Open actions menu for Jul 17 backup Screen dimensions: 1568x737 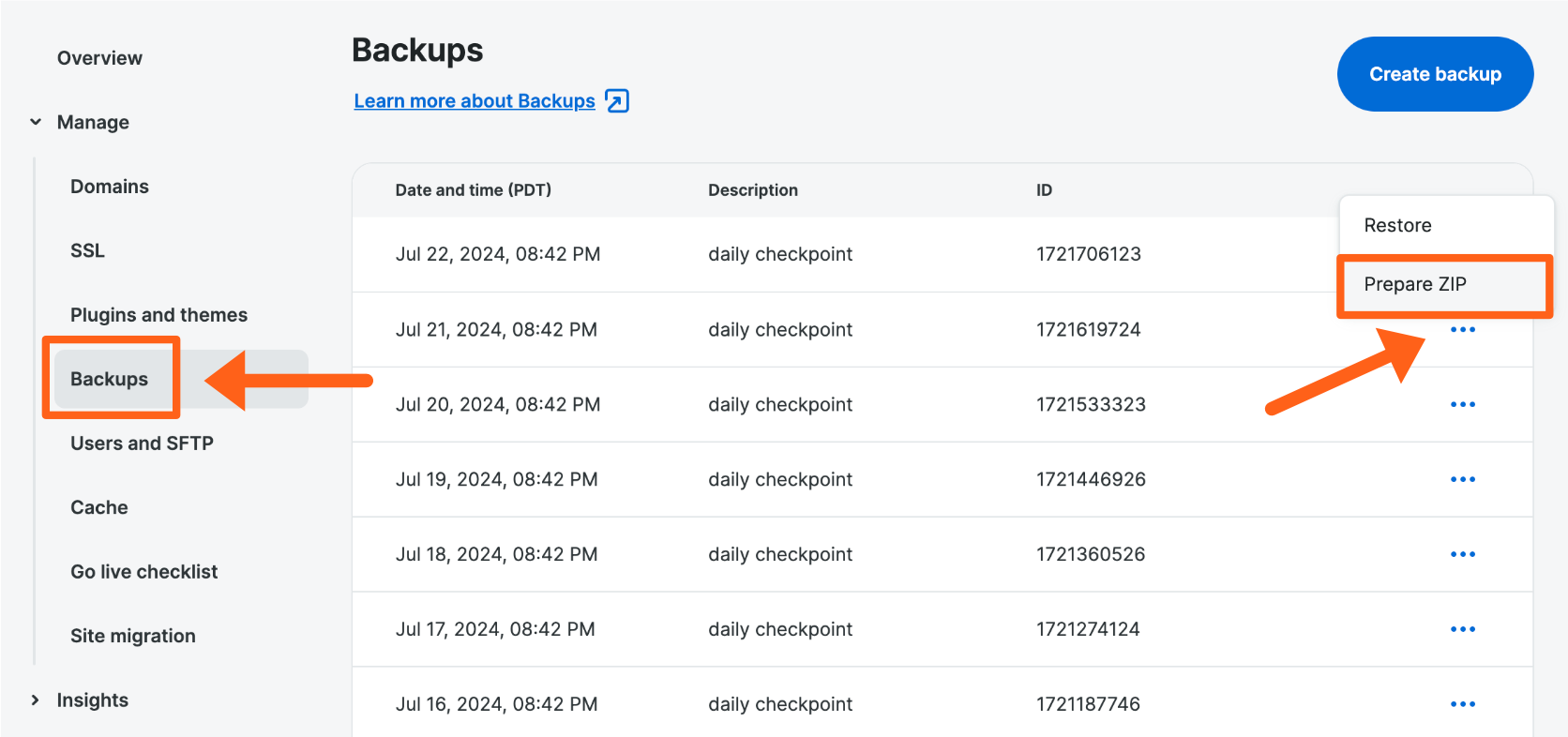(1462, 630)
